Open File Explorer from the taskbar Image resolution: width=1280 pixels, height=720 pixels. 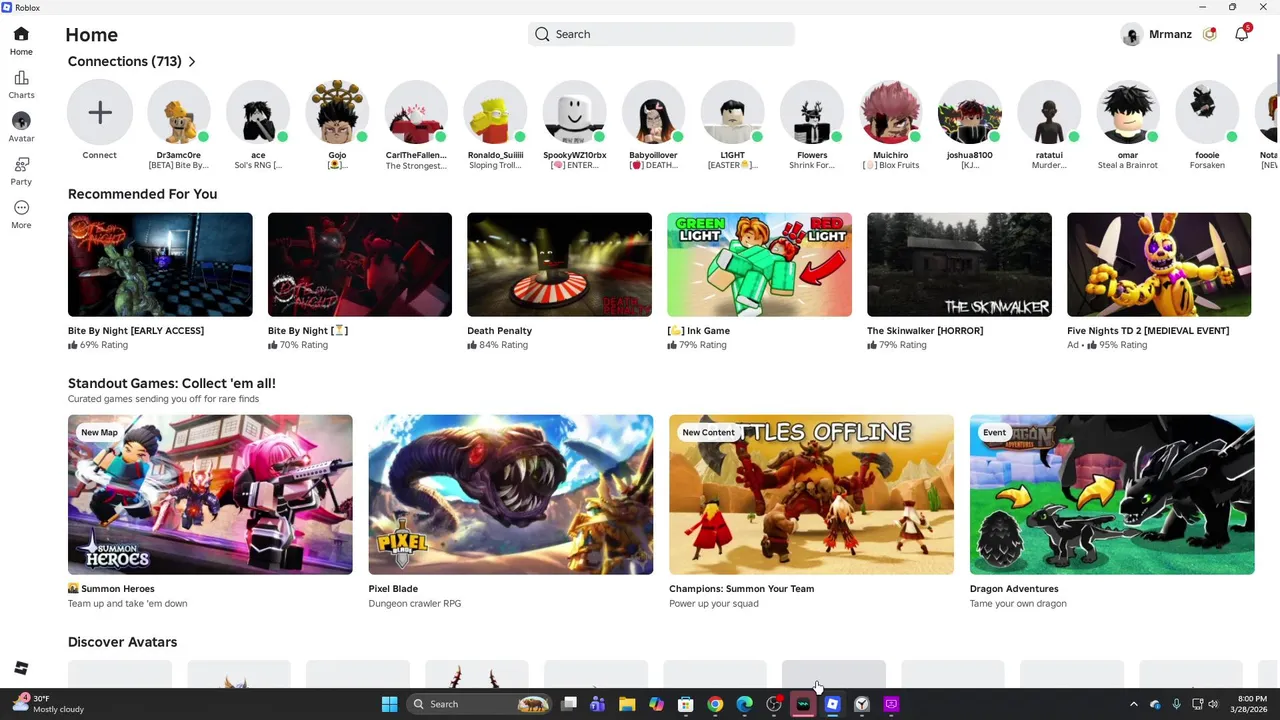point(627,704)
